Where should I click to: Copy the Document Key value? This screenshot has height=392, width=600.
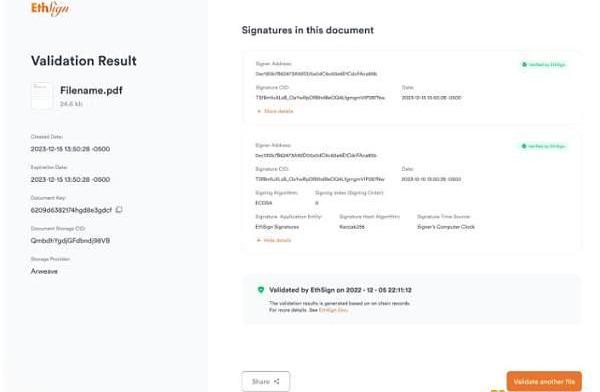coord(119,209)
